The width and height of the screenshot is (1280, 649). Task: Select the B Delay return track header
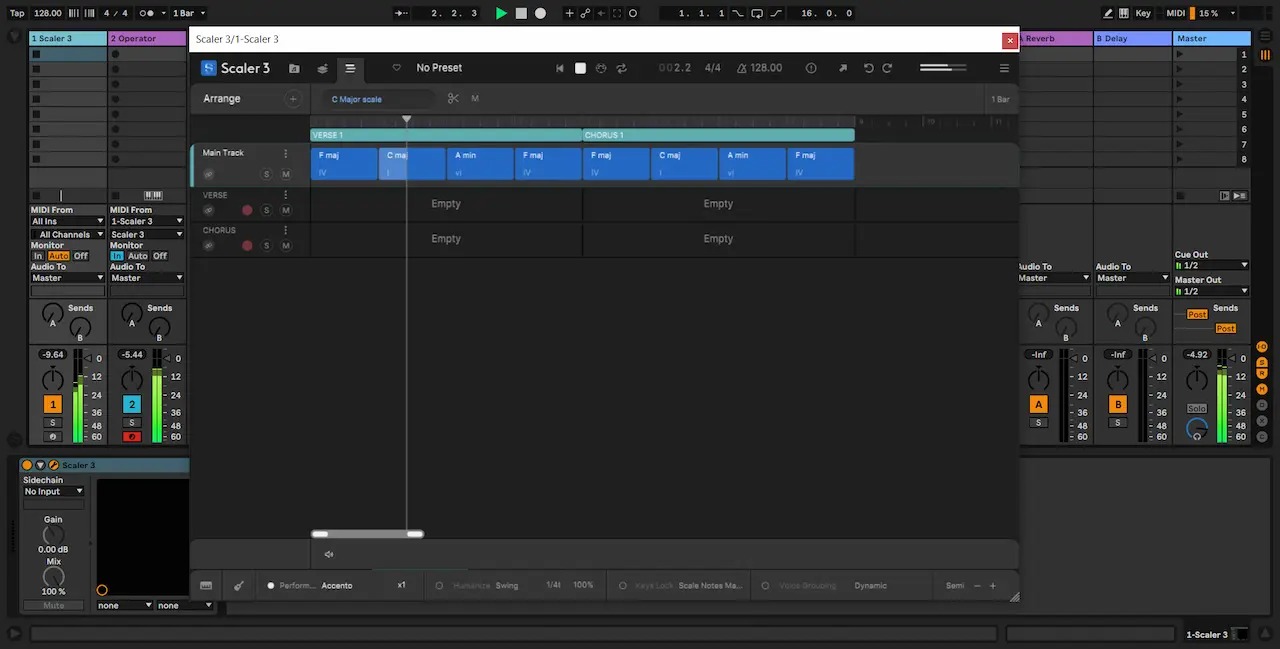click(x=1132, y=38)
